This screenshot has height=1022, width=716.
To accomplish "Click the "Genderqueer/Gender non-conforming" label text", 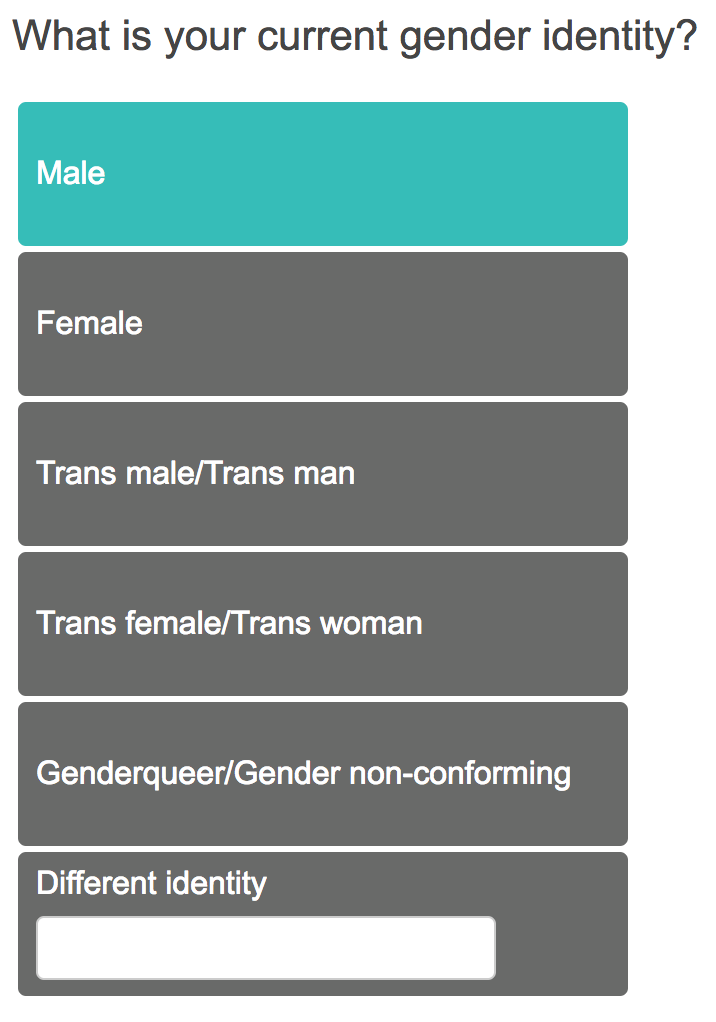I will click(x=303, y=773).
